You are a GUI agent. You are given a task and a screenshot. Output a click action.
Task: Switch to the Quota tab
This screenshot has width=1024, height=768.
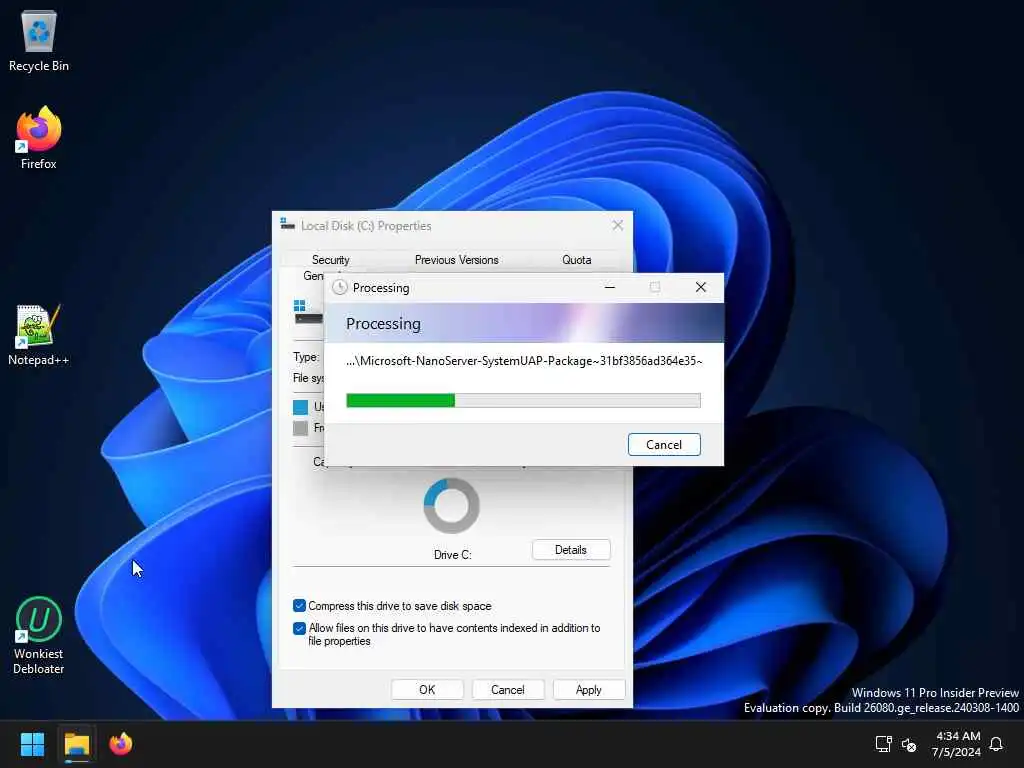coord(577,260)
